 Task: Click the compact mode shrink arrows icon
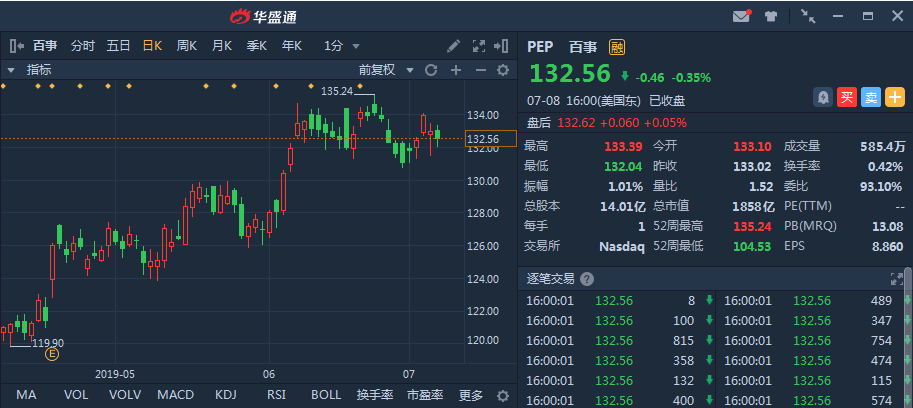(808, 16)
